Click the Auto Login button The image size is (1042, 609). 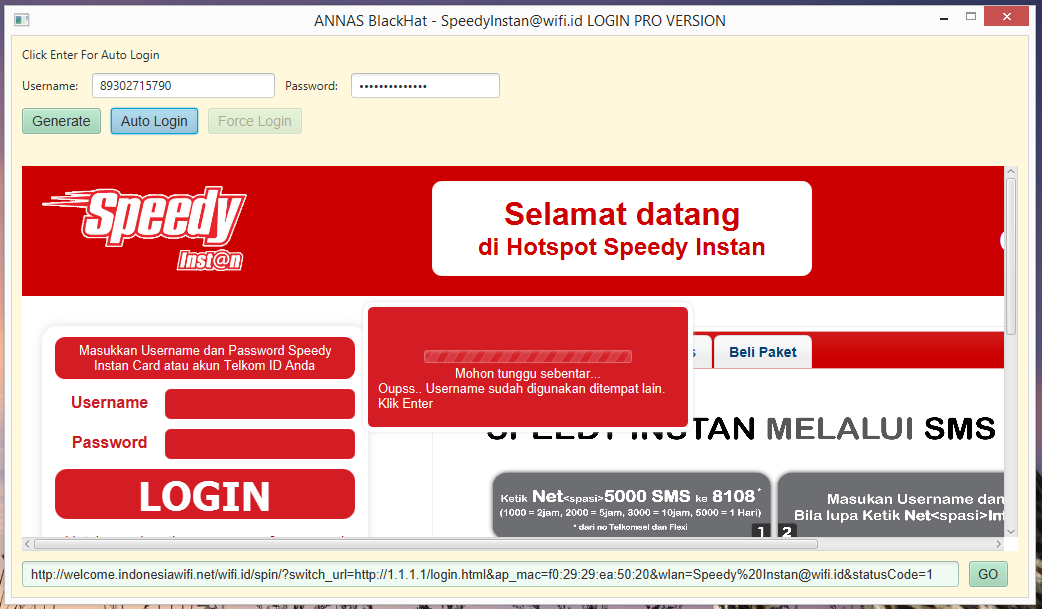[x=154, y=121]
